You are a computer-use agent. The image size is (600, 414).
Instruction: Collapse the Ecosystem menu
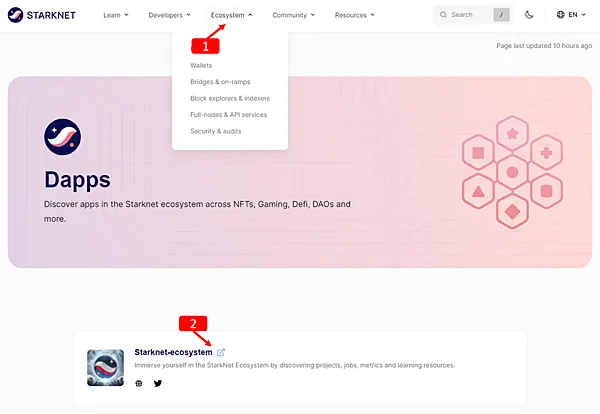point(232,15)
